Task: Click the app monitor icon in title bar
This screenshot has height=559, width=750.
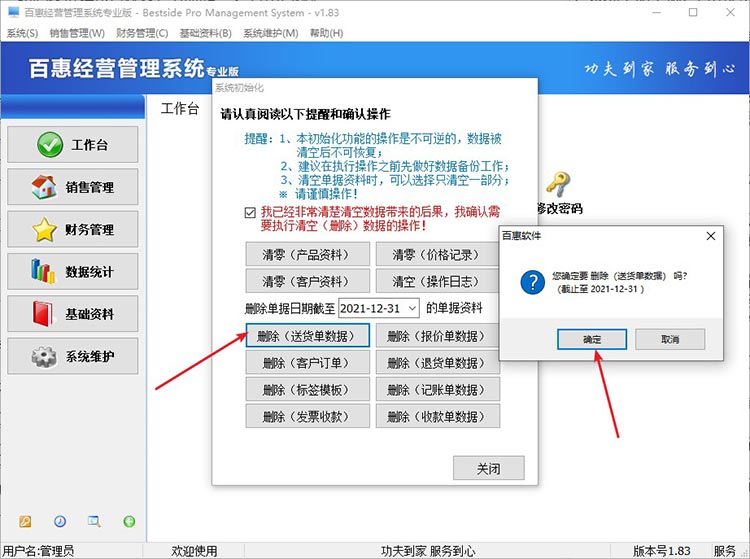Action: click(x=13, y=12)
